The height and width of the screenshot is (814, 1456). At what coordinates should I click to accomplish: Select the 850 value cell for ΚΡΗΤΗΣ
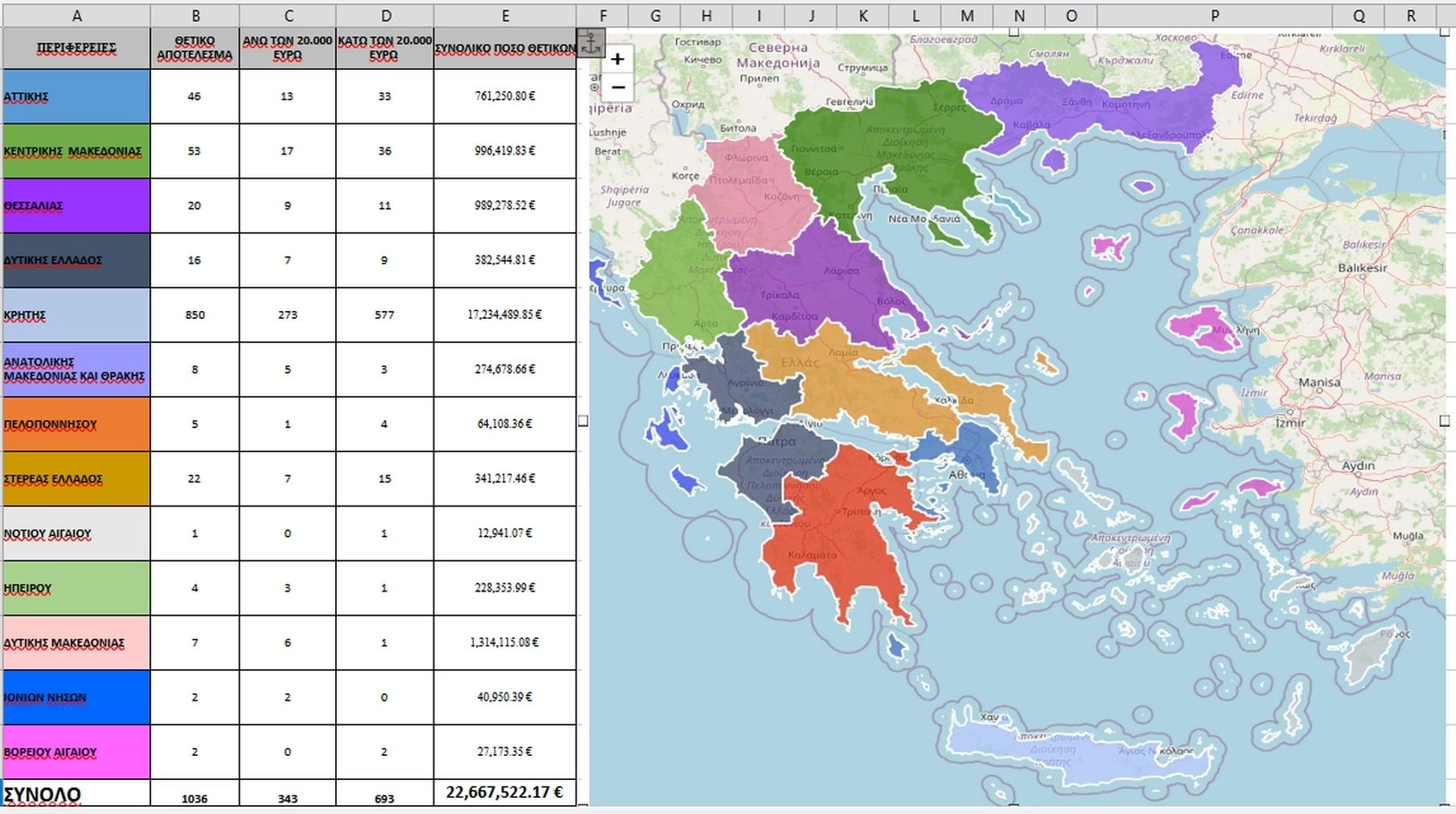(194, 315)
